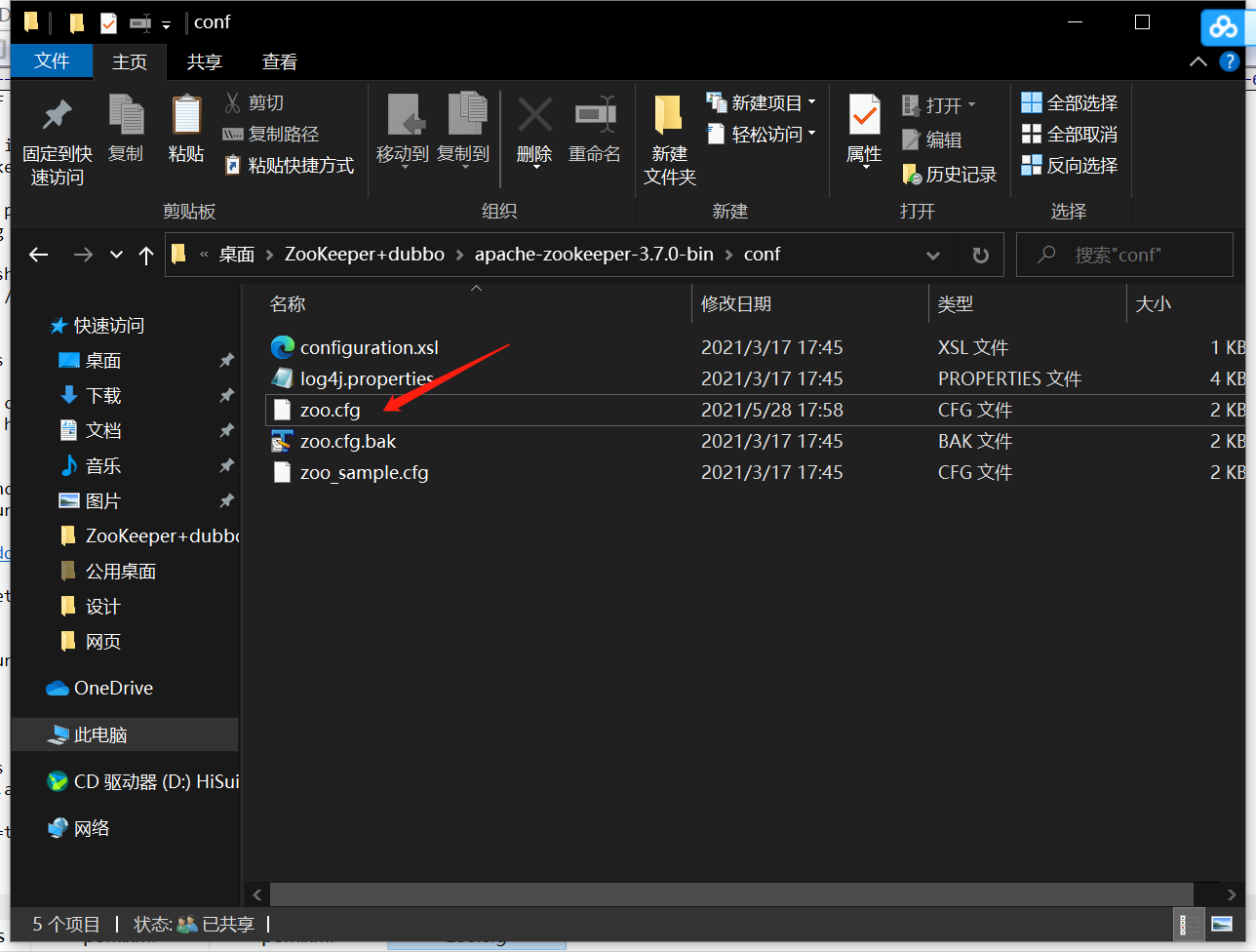
Task: Click Select all in ribbon
Action: click(x=1070, y=102)
